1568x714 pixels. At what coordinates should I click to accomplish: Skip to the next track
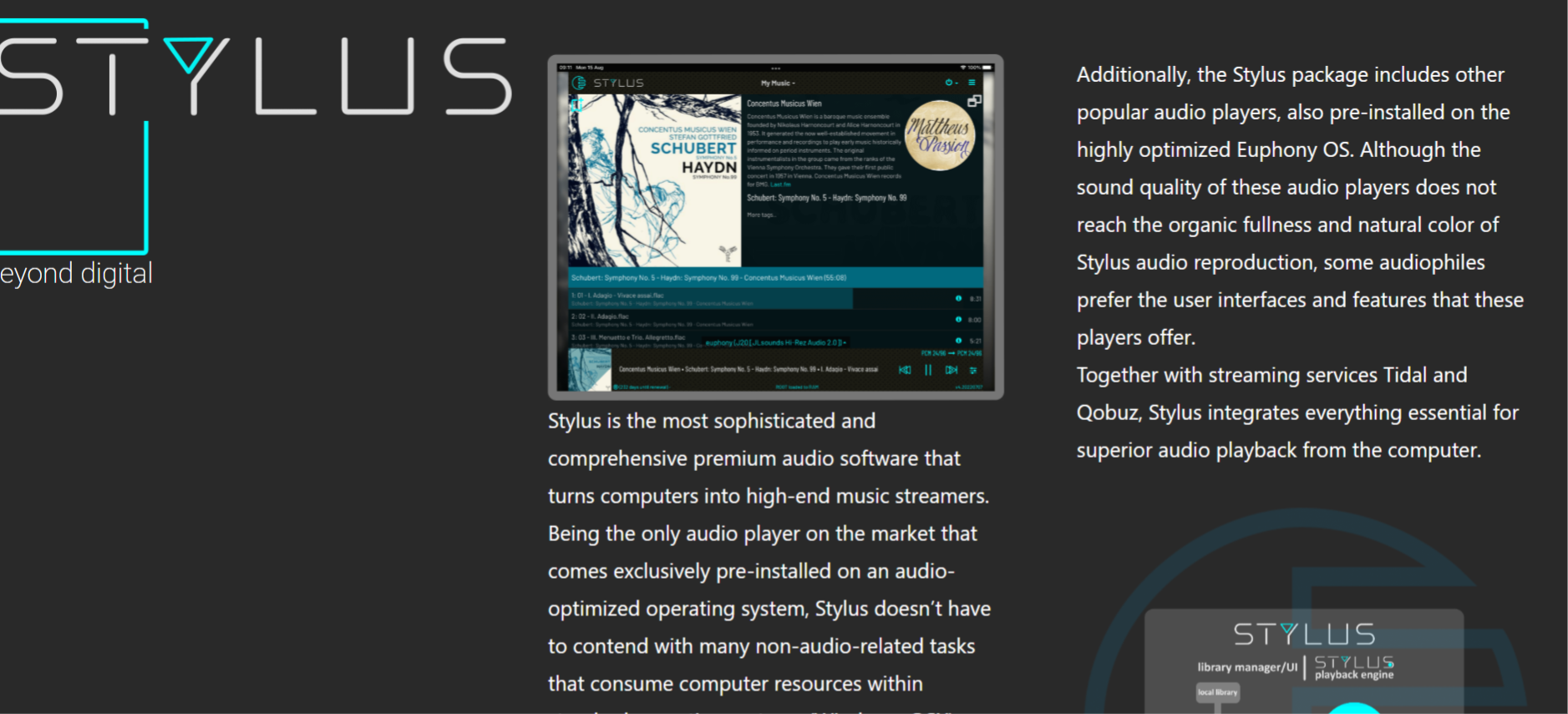coord(951,370)
